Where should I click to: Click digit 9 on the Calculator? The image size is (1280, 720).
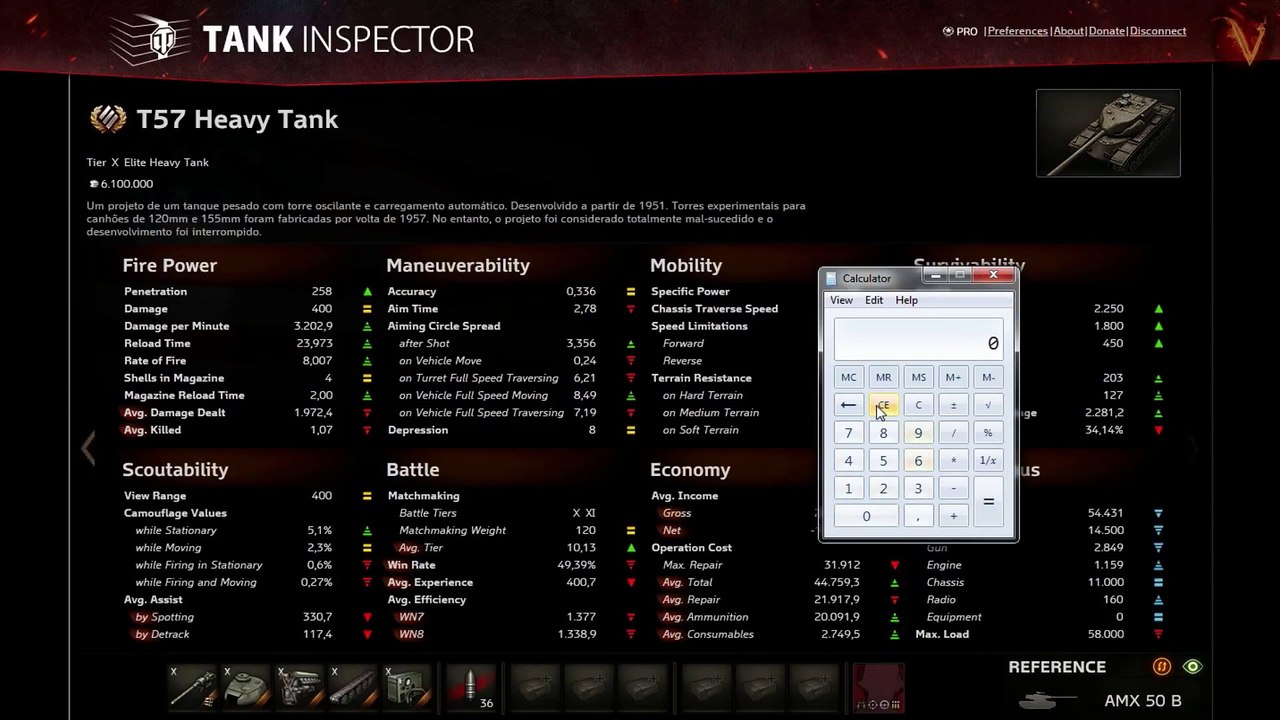click(x=918, y=433)
